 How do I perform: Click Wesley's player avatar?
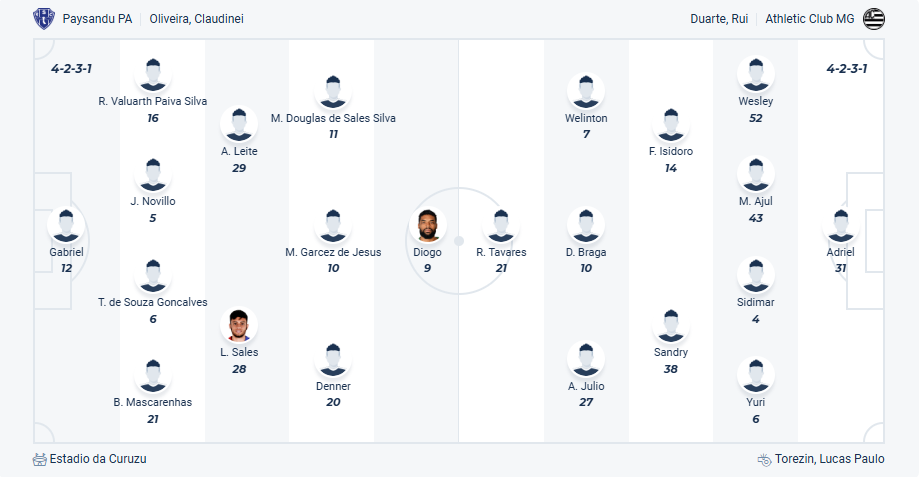(x=755, y=74)
